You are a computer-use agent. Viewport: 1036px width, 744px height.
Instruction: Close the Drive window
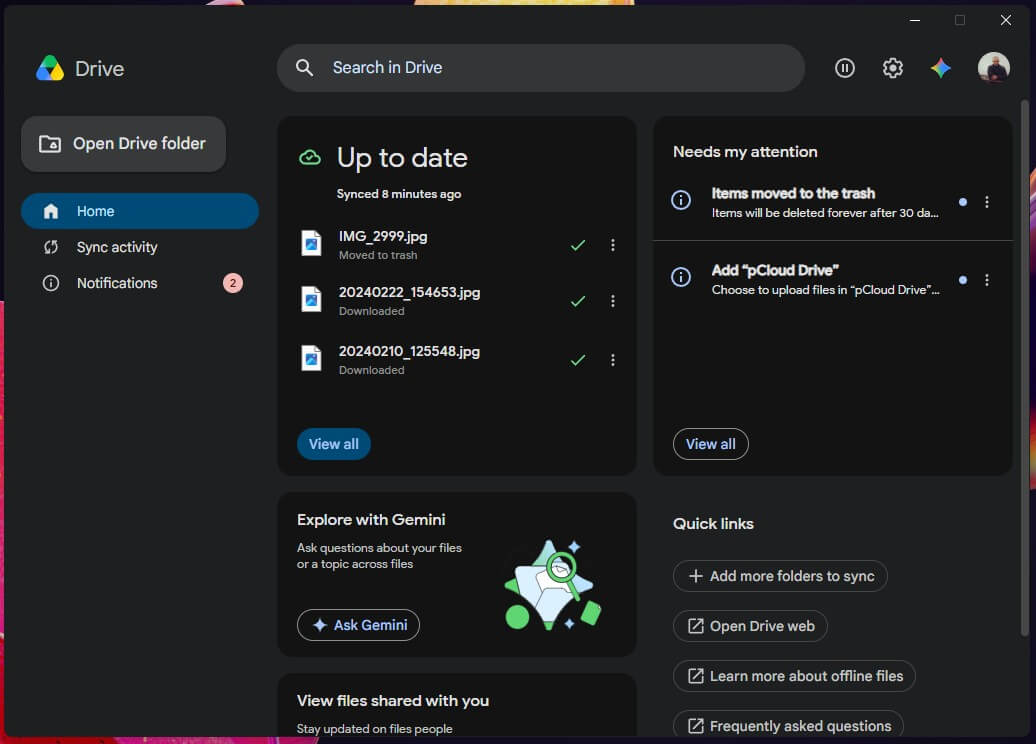[1006, 20]
